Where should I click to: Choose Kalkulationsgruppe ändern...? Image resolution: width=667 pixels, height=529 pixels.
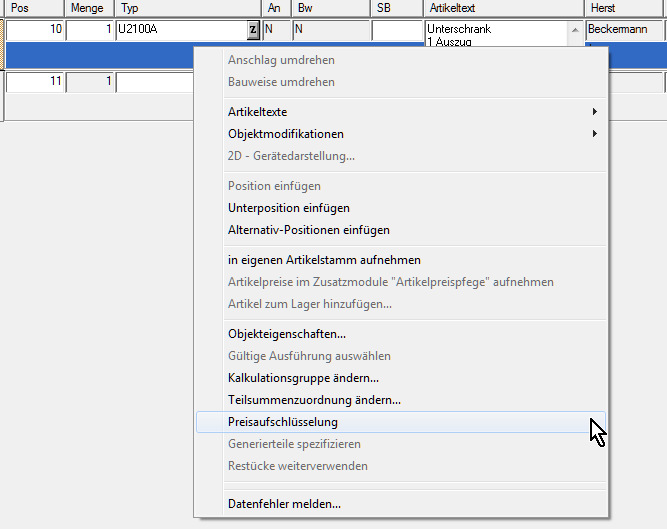point(303,378)
